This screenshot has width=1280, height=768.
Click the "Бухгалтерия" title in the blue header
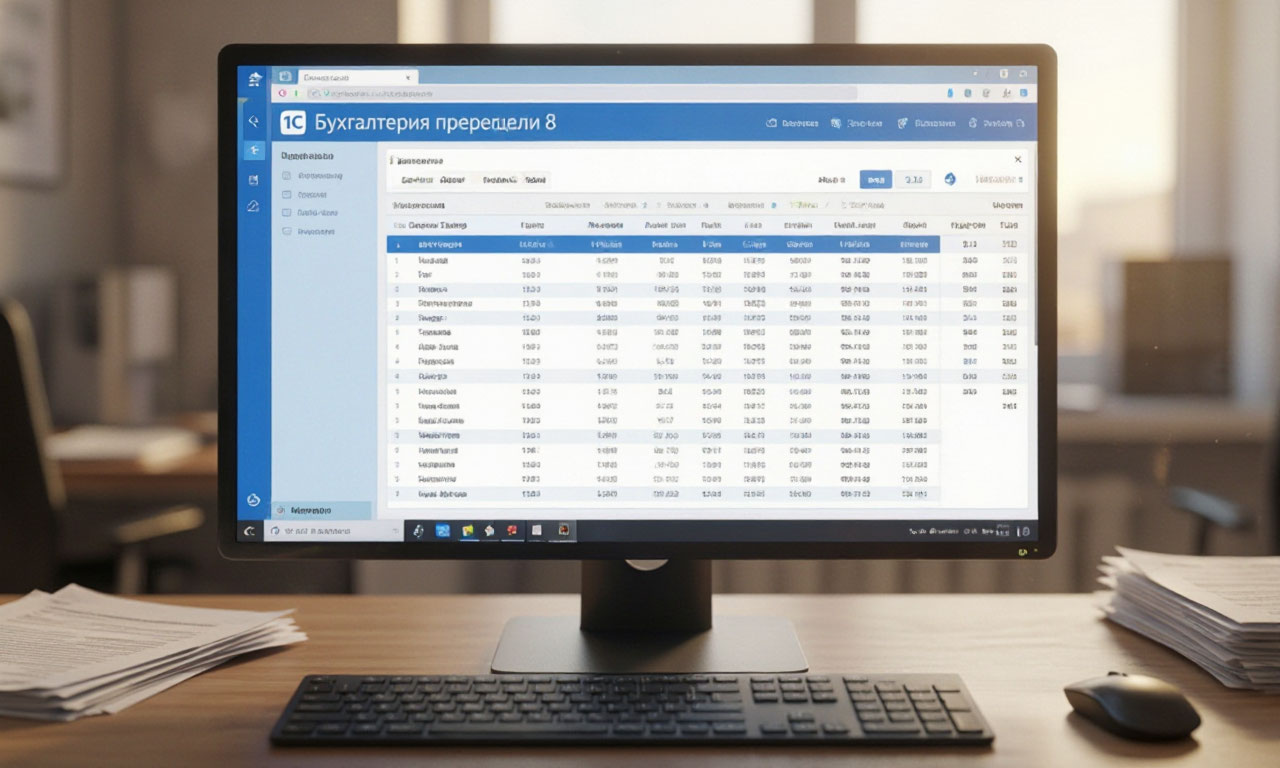click(x=372, y=123)
